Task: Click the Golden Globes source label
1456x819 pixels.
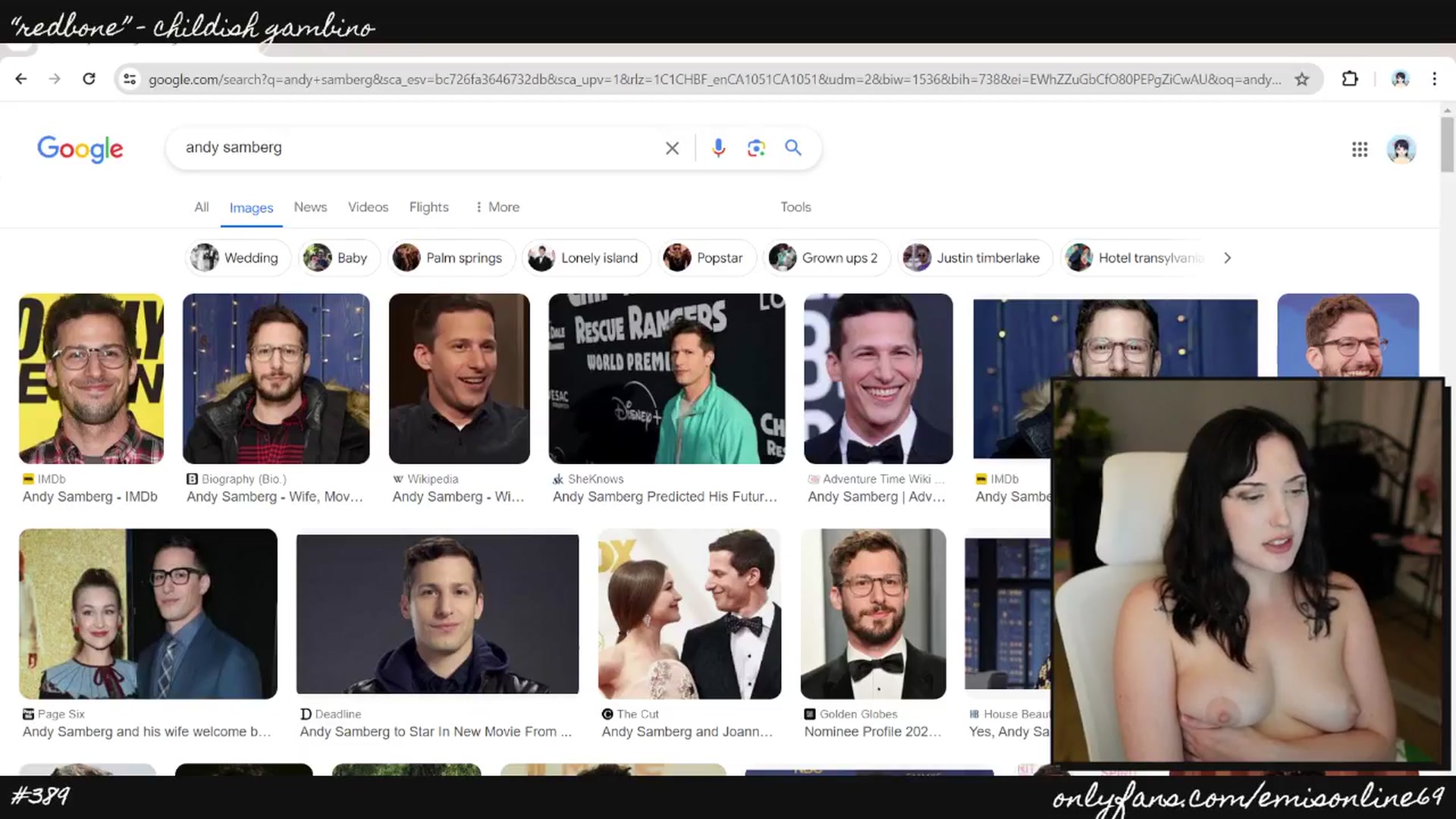Action: click(858, 714)
